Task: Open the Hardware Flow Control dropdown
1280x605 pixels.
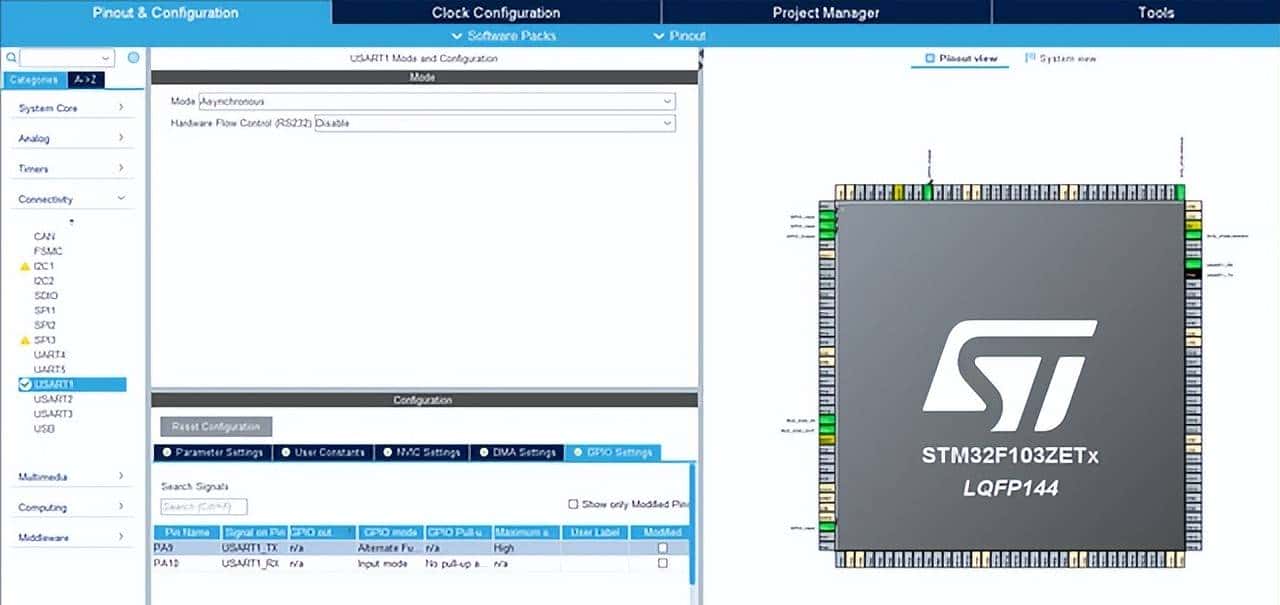Action: click(x=495, y=123)
